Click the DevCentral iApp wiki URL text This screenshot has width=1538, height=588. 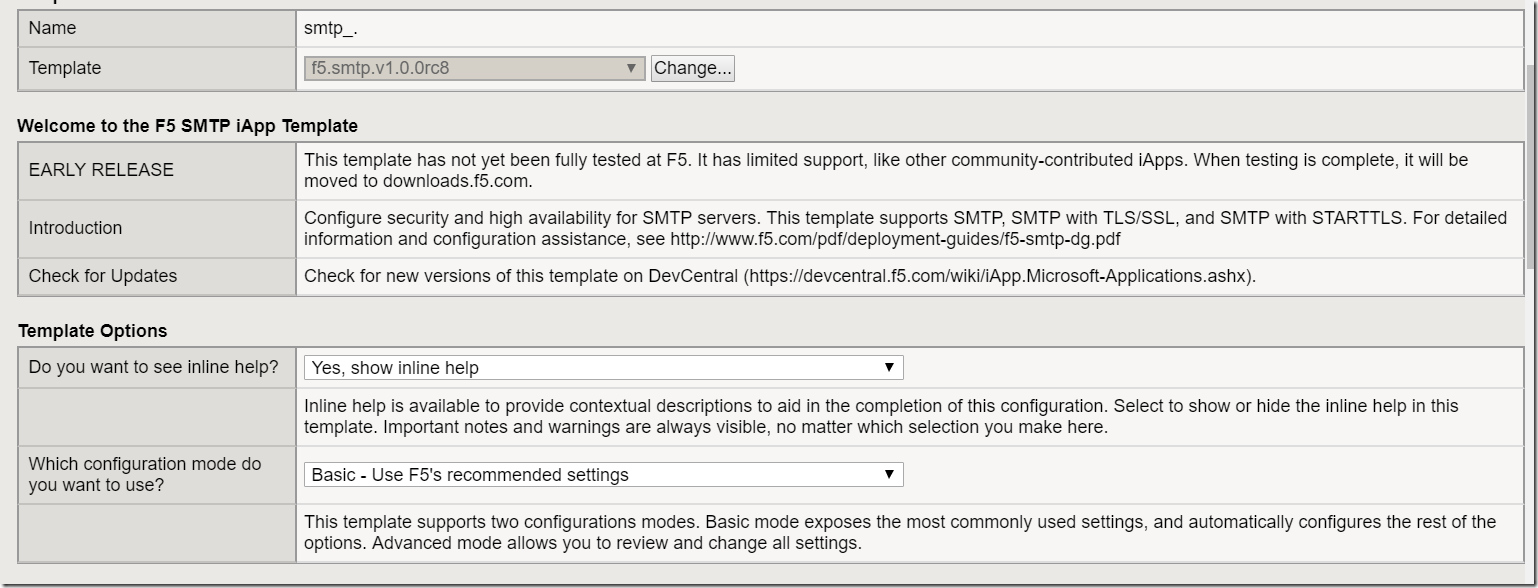click(x=997, y=276)
